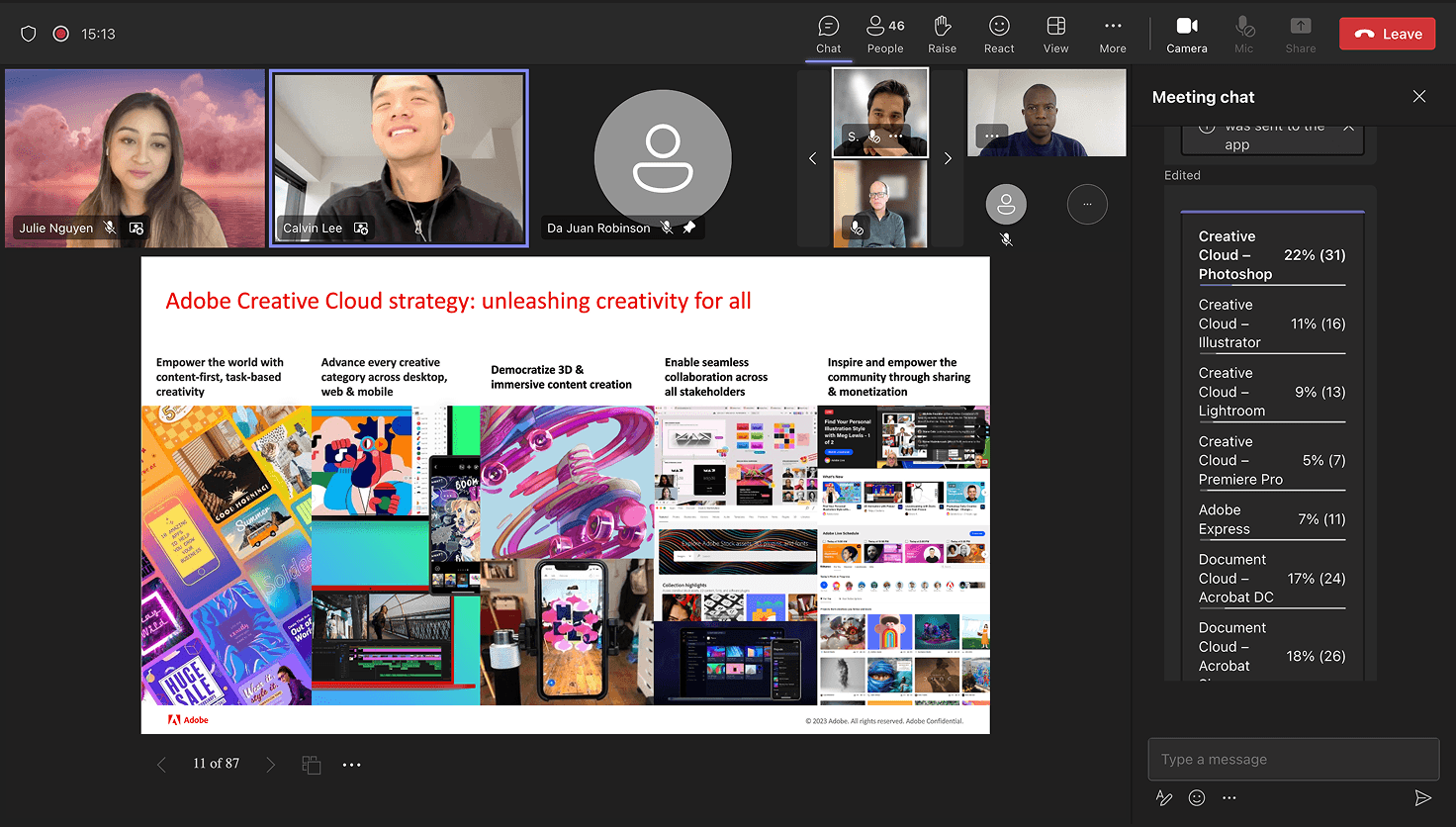The height and width of the screenshot is (827, 1456).
Task: Click Julie Nguyen's muted mic icon
Action: tap(110, 228)
